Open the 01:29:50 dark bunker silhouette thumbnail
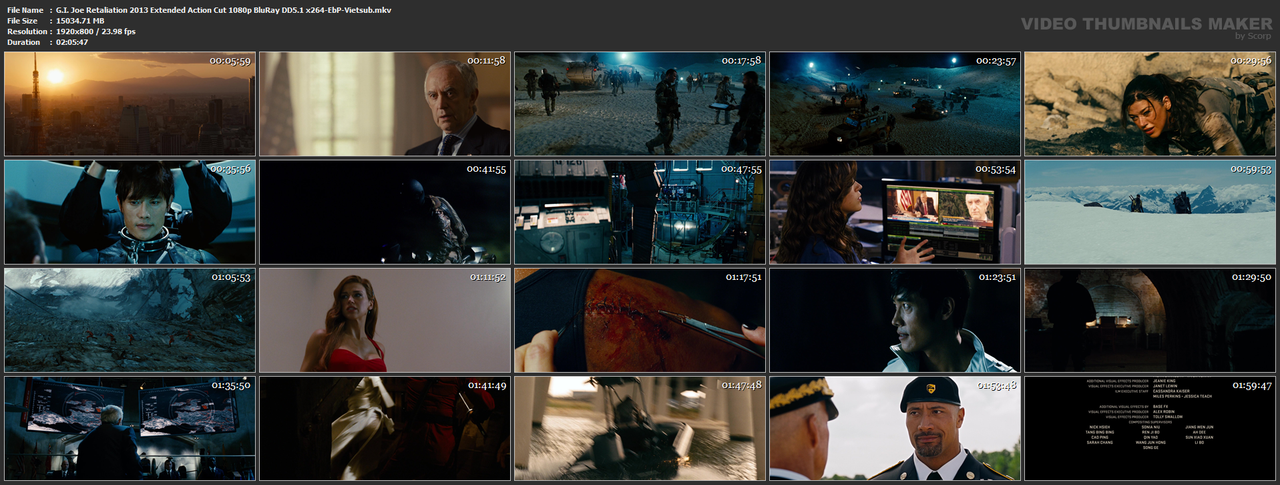The height and width of the screenshot is (485, 1280). tap(1150, 319)
